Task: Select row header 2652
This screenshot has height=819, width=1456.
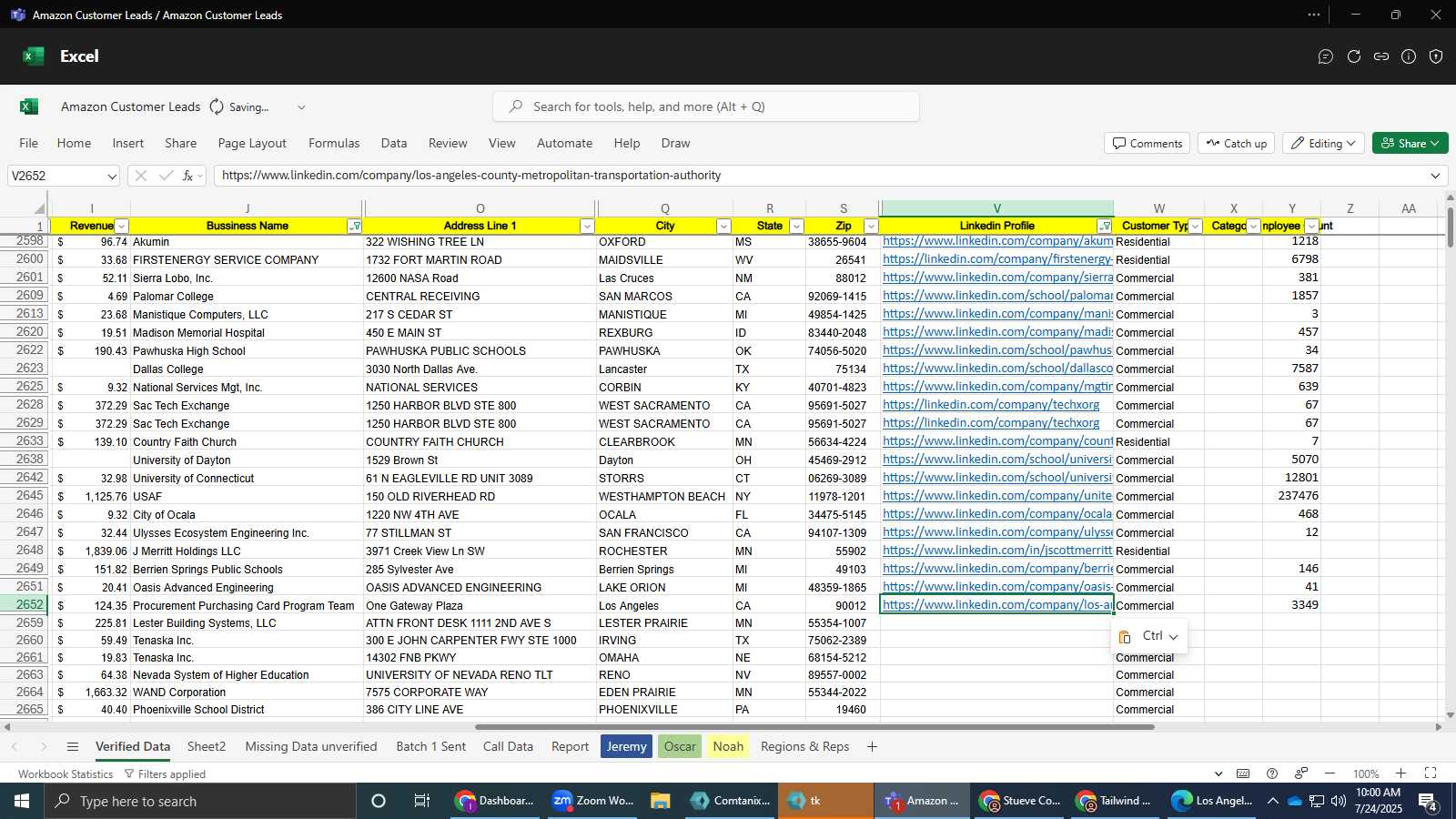Action: [25, 604]
